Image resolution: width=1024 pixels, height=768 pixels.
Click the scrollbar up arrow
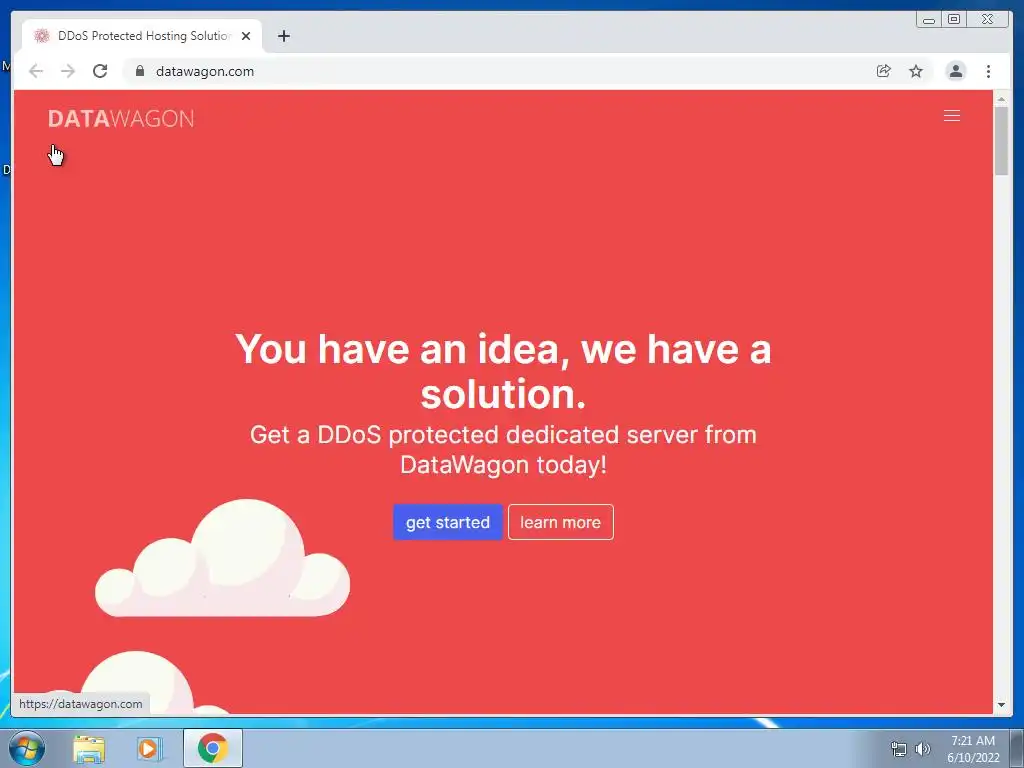[x=1001, y=99]
